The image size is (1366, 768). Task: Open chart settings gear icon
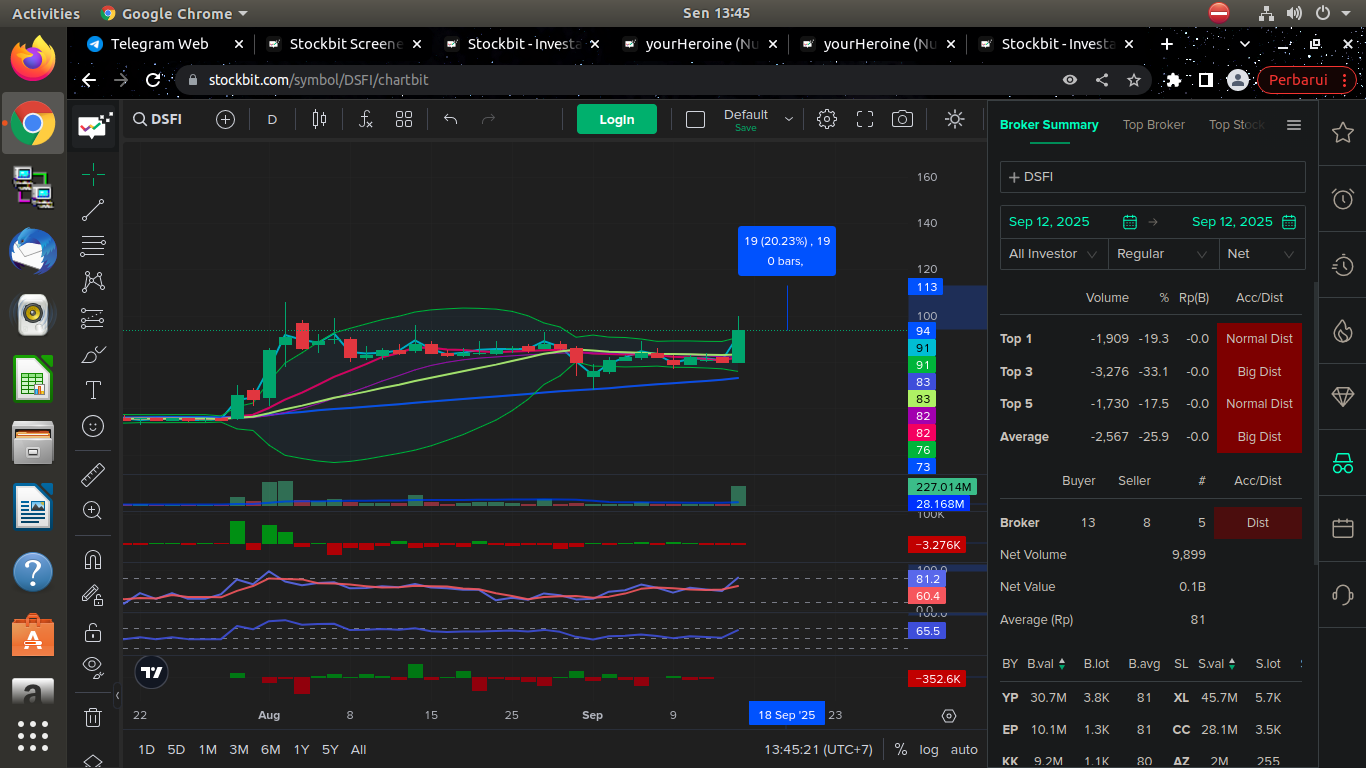tap(827, 119)
